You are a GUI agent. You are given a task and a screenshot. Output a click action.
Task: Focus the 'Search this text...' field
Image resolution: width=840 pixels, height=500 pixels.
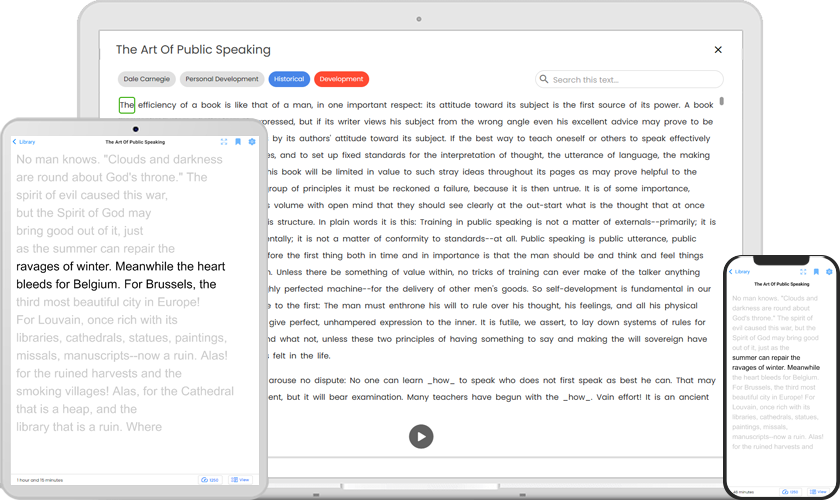tap(629, 79)
